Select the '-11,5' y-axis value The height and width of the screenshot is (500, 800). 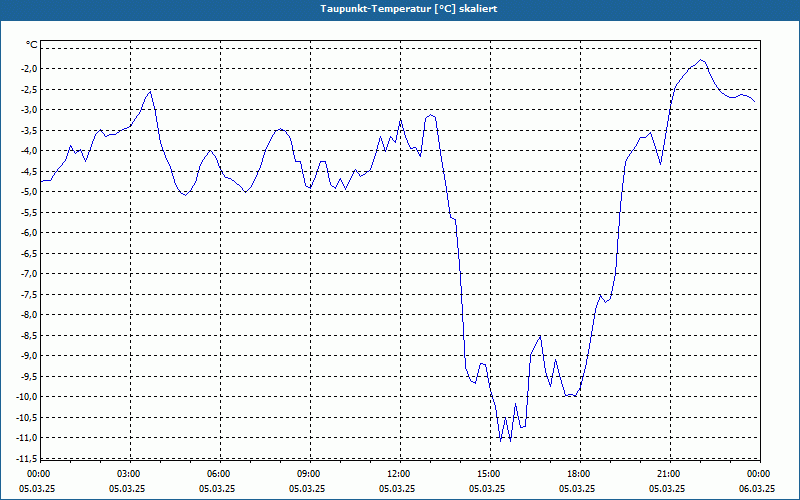pyautogui.click(x=28, y=458)
